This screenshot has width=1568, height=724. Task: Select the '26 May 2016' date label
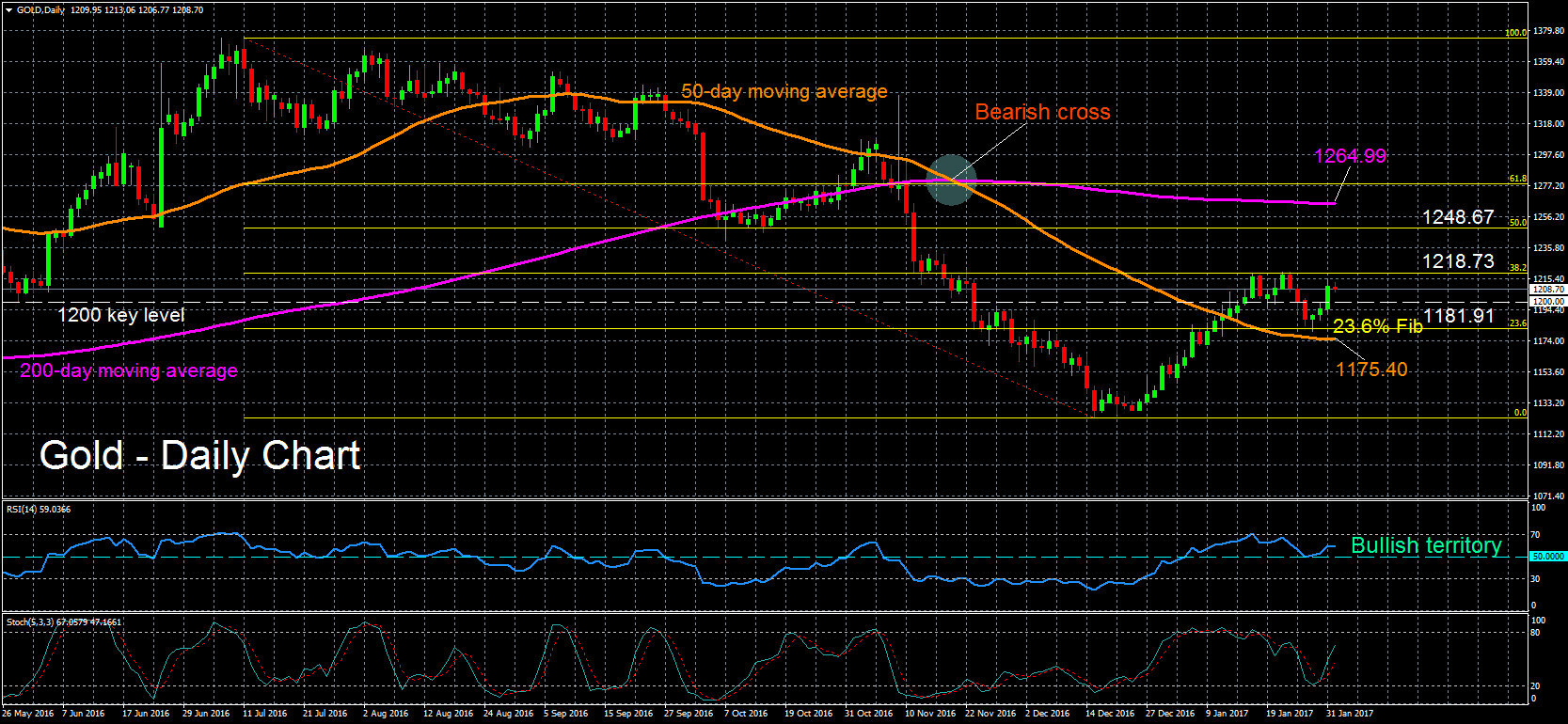point(28,714)
